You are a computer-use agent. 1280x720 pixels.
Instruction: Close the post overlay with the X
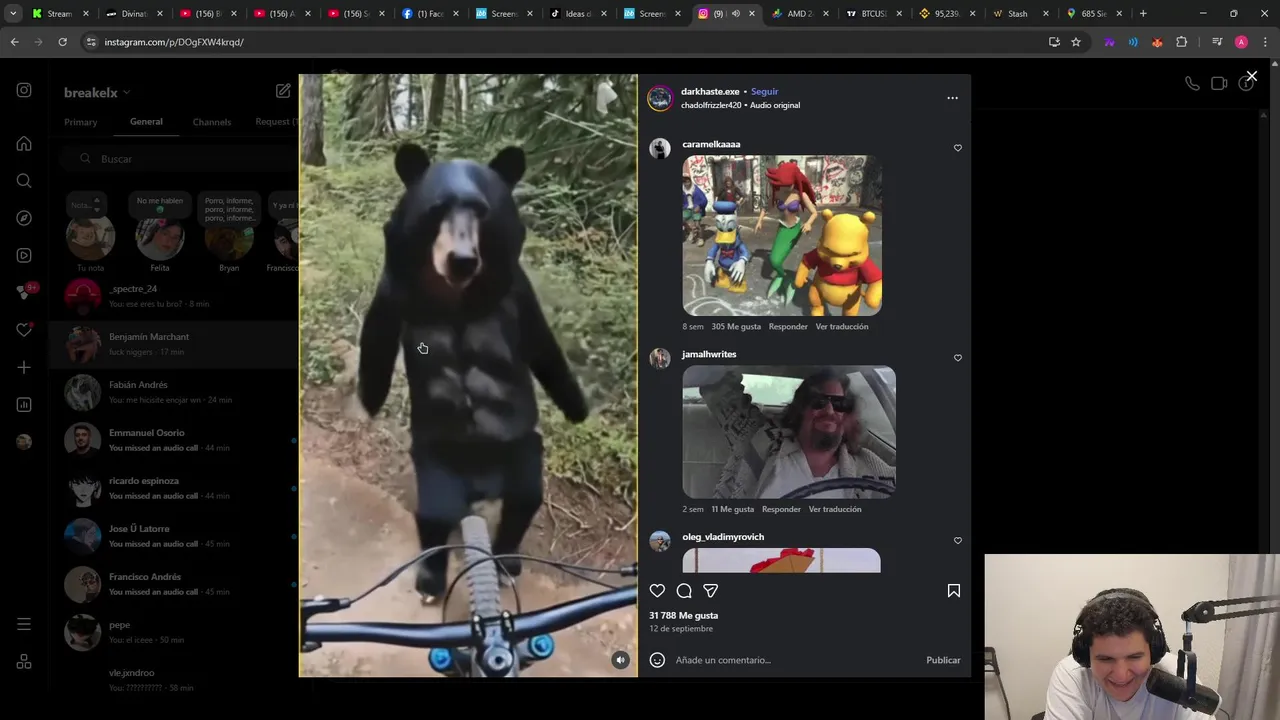(x=1251, y=76)
